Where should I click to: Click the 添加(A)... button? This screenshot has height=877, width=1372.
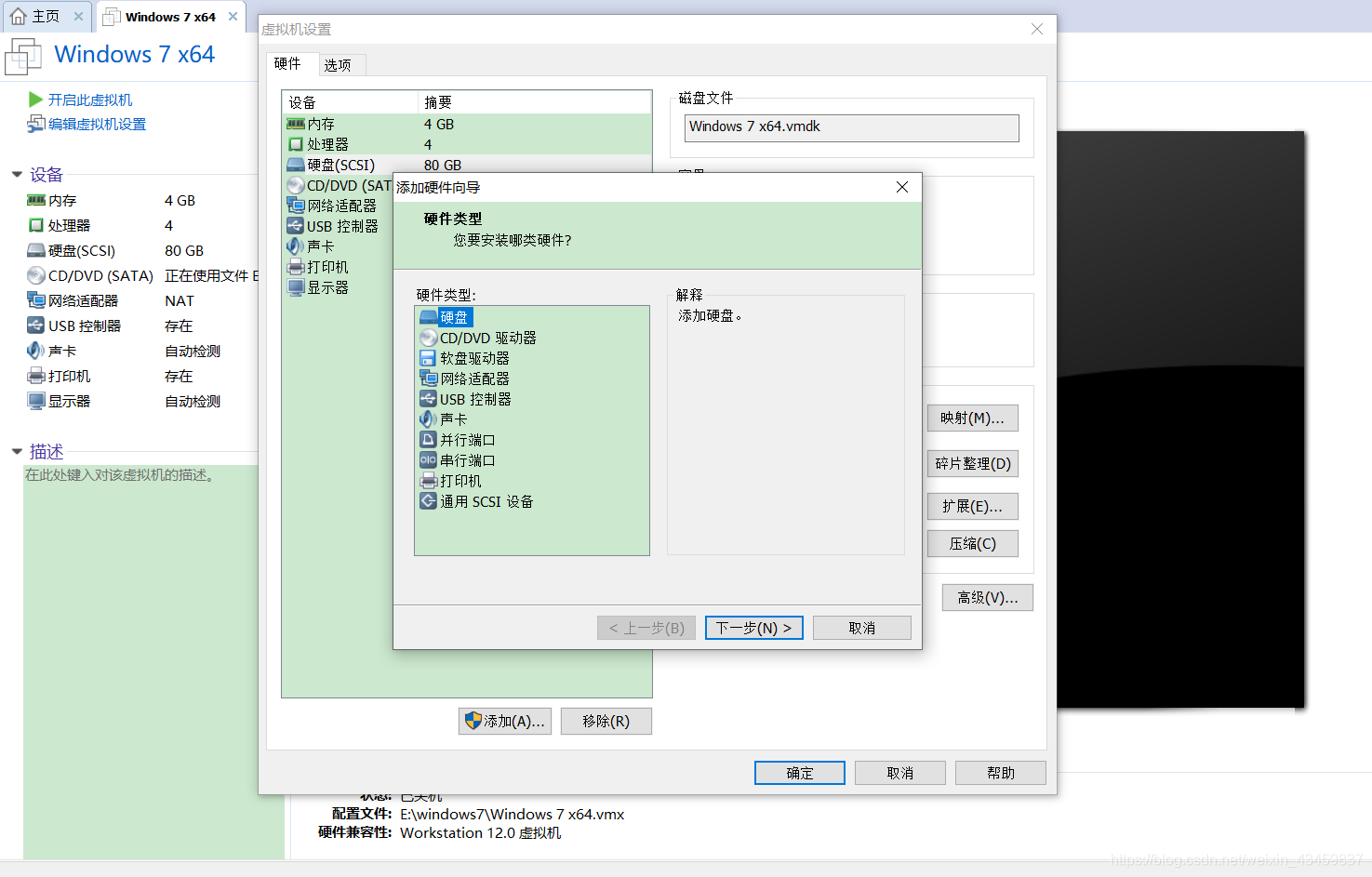click(x=505, y=721)
